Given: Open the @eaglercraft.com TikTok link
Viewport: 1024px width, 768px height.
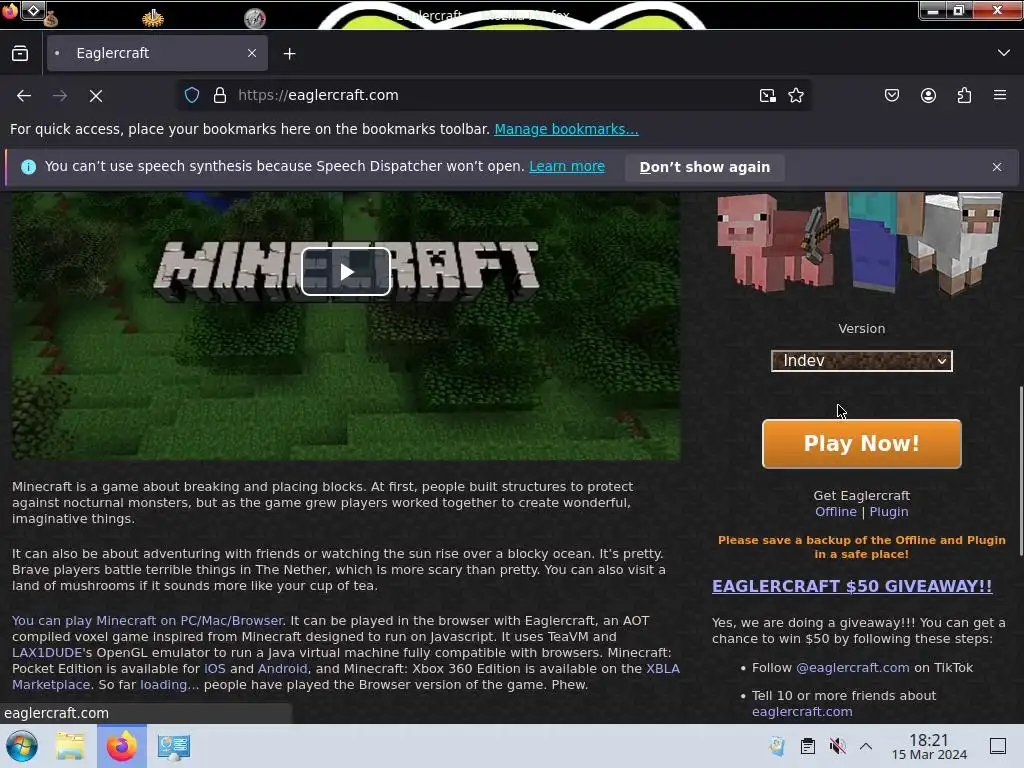Looking at the screenshot, I should coord(852,667).
